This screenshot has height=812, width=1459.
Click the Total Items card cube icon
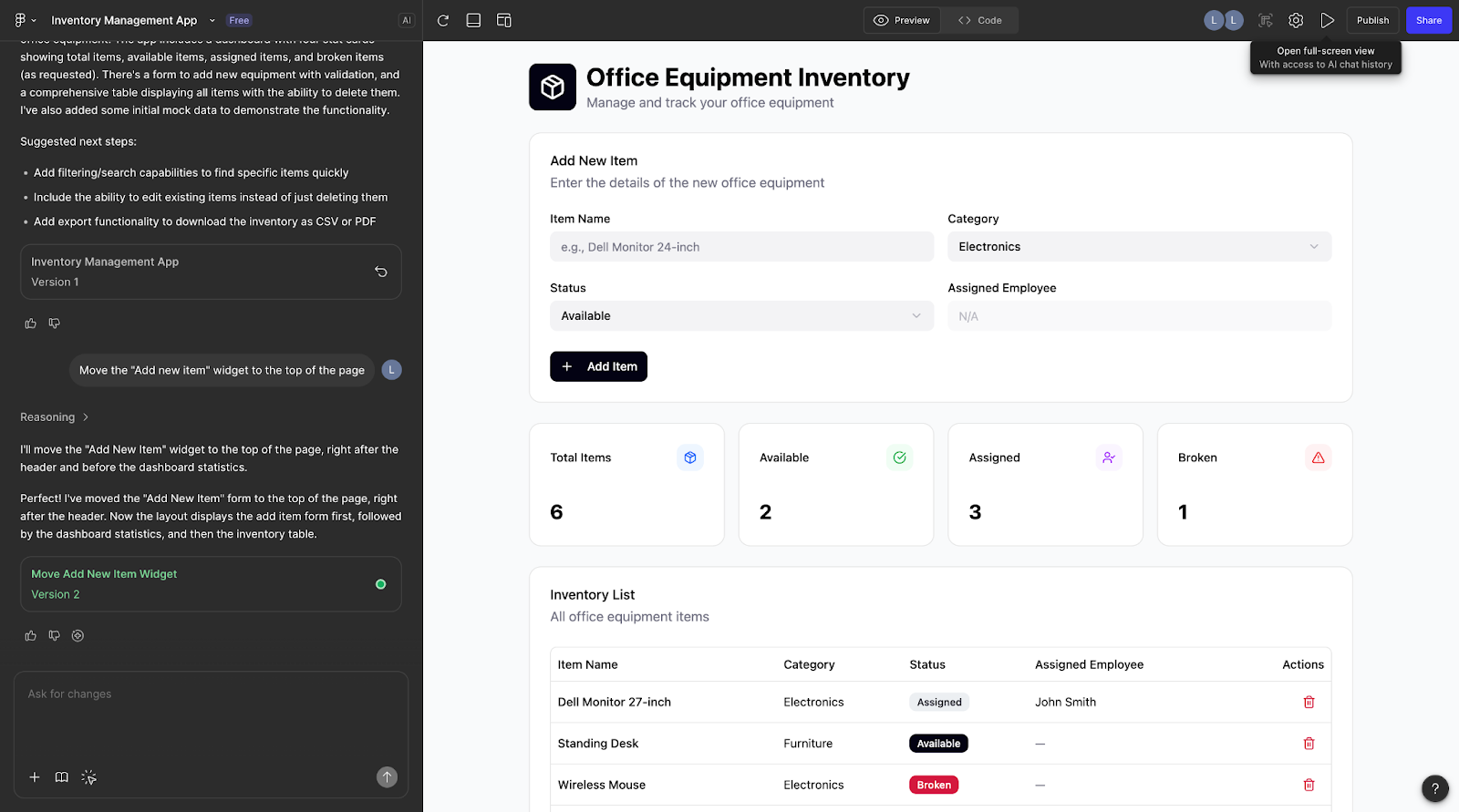pyautogui.click(x=690, y=457)
